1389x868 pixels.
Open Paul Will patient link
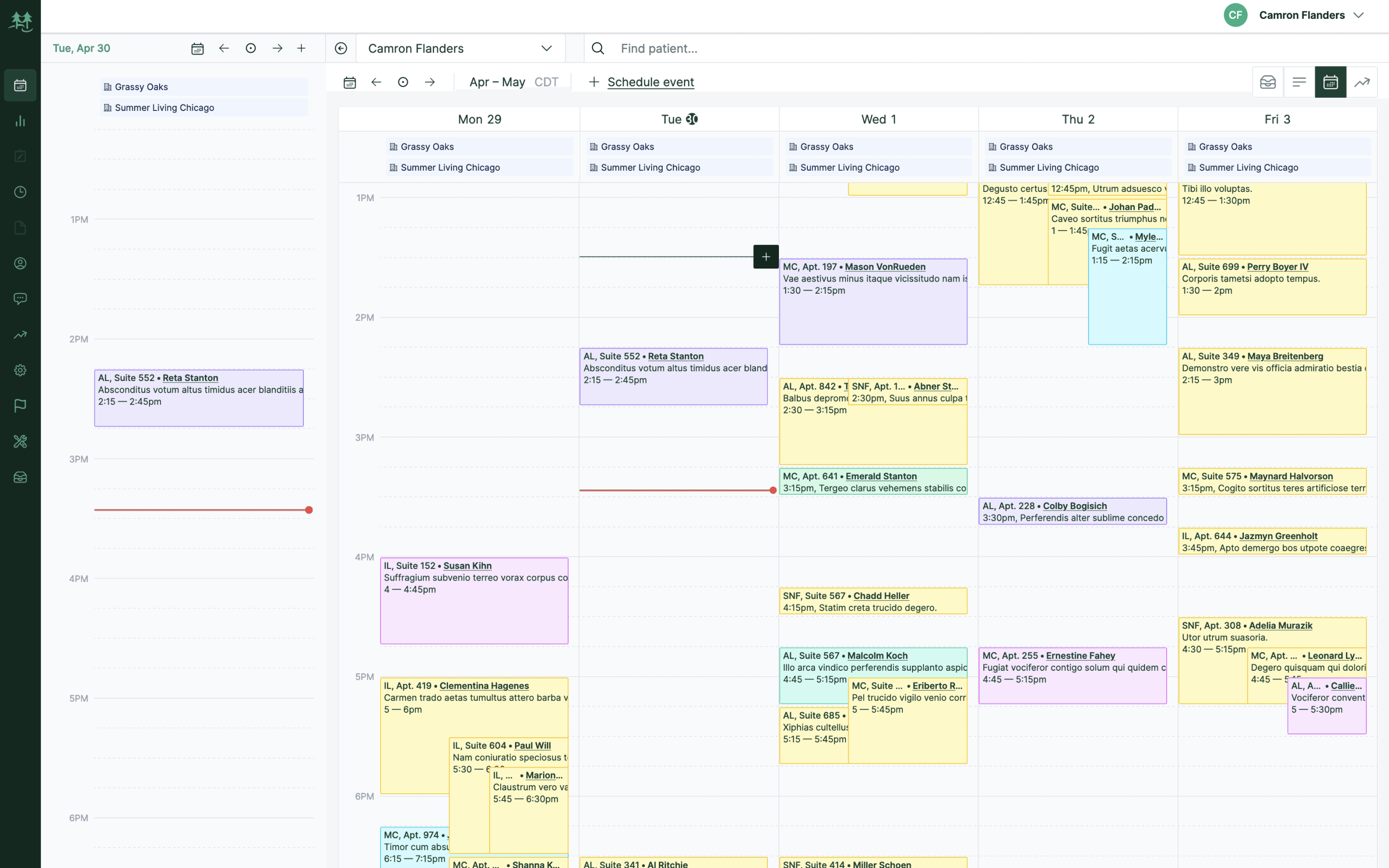[x=532, y=745]
